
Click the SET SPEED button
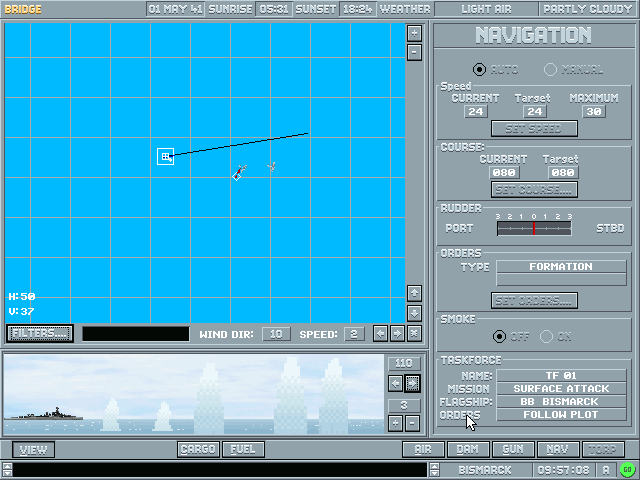click(x=534, y=129)
